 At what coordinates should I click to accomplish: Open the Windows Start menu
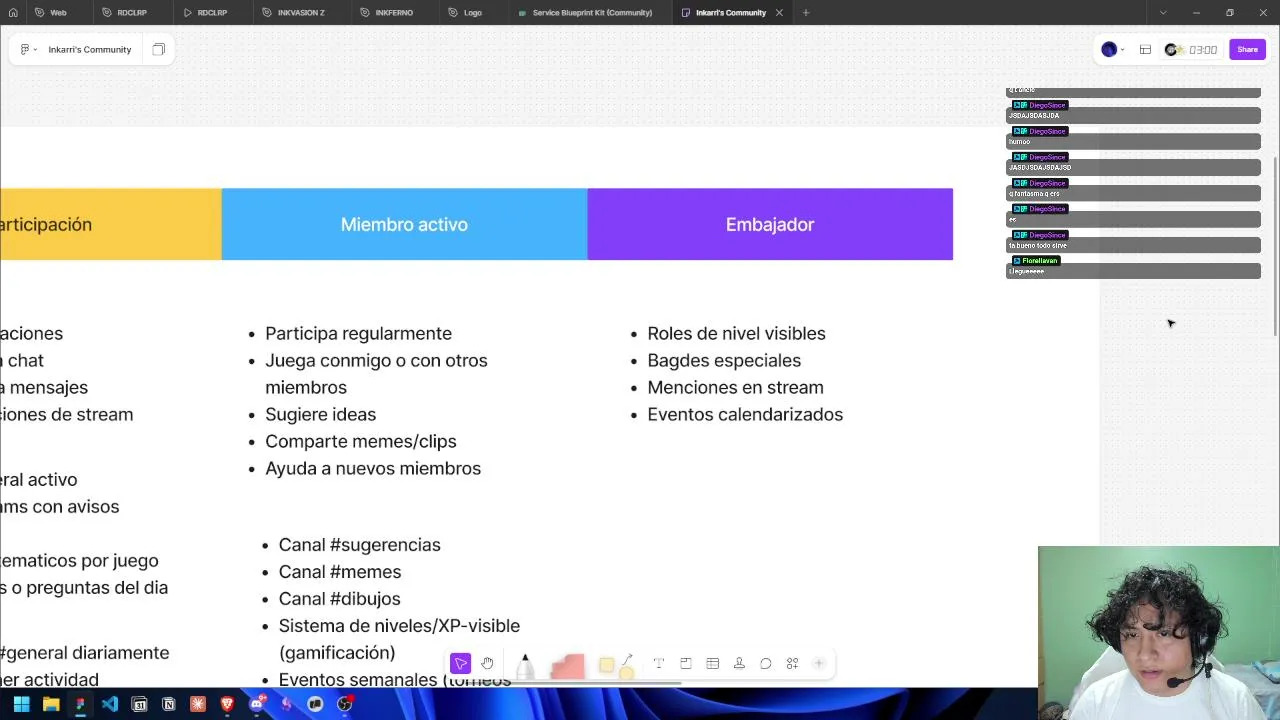coord(21,704)
